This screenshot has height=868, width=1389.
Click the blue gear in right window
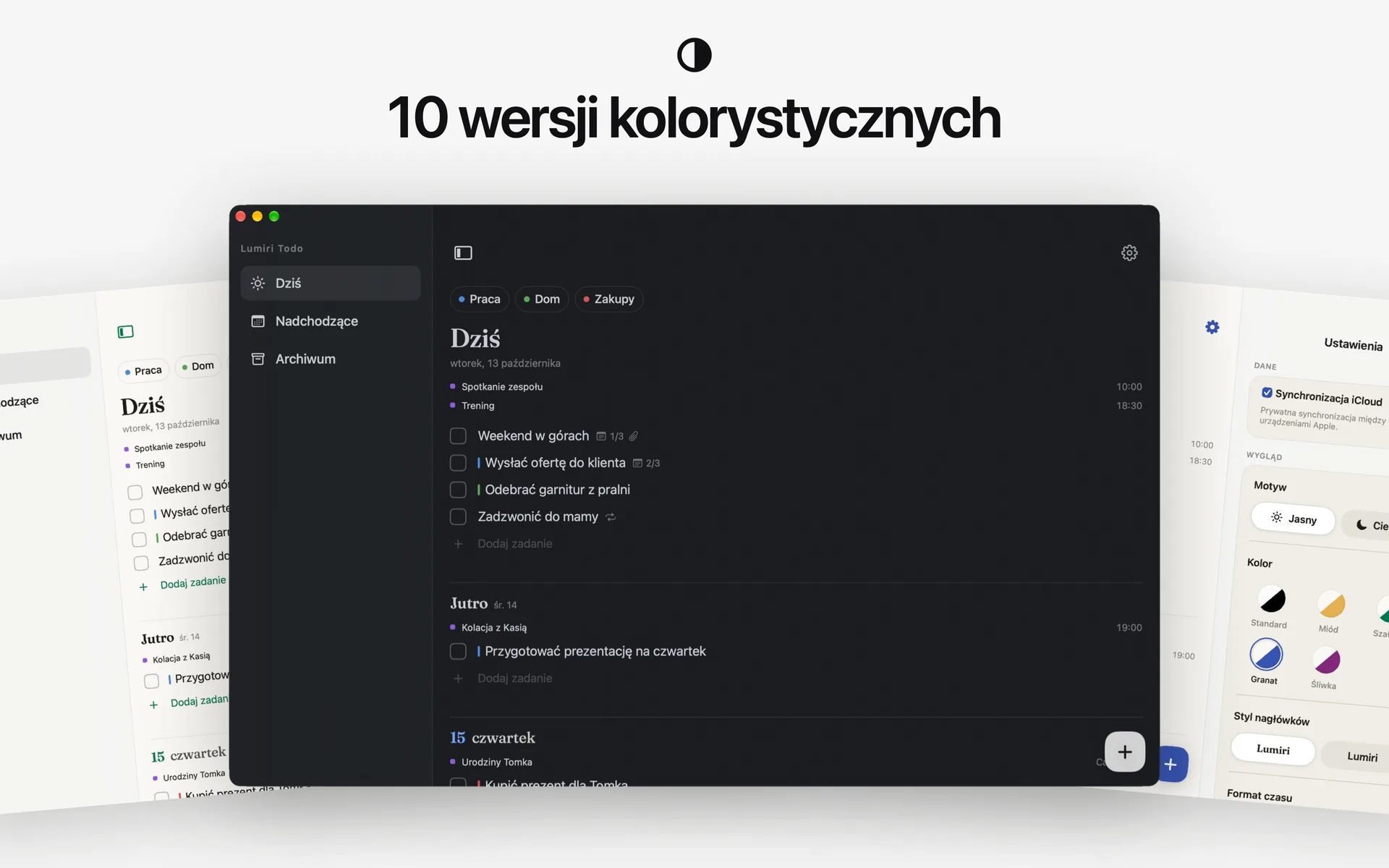1212,327
